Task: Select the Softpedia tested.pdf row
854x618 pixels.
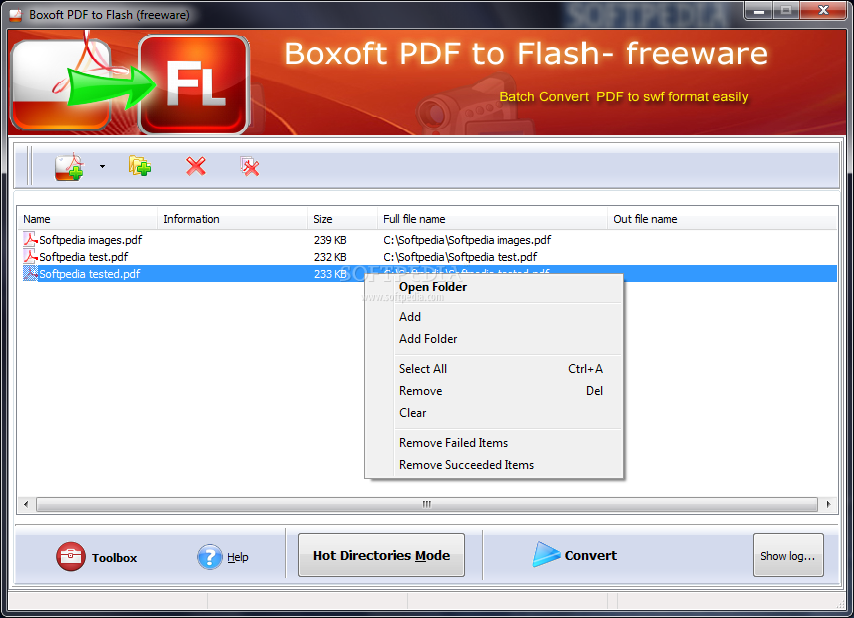Action: (428, 273)
